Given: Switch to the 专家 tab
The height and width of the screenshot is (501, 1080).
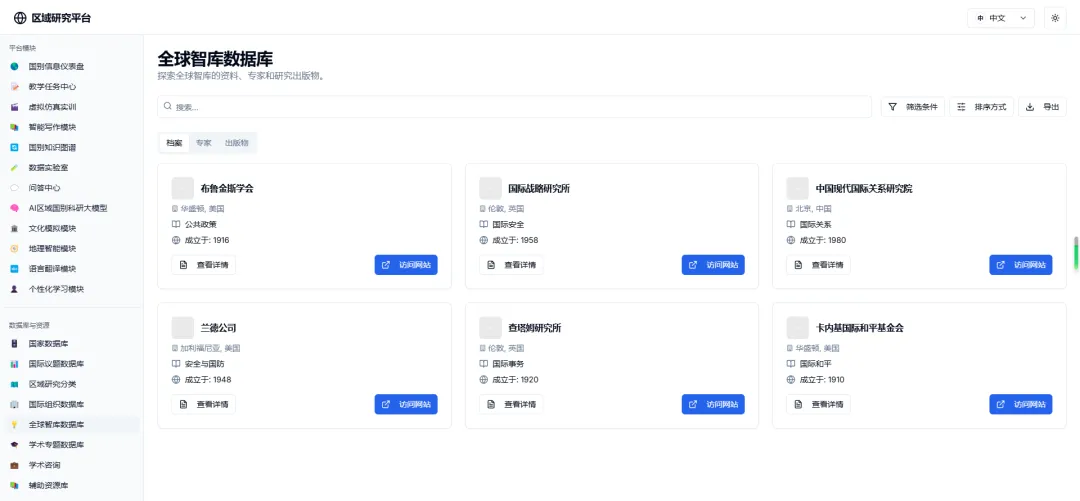Looking at the screenshot, I should (x=203, y=143).
